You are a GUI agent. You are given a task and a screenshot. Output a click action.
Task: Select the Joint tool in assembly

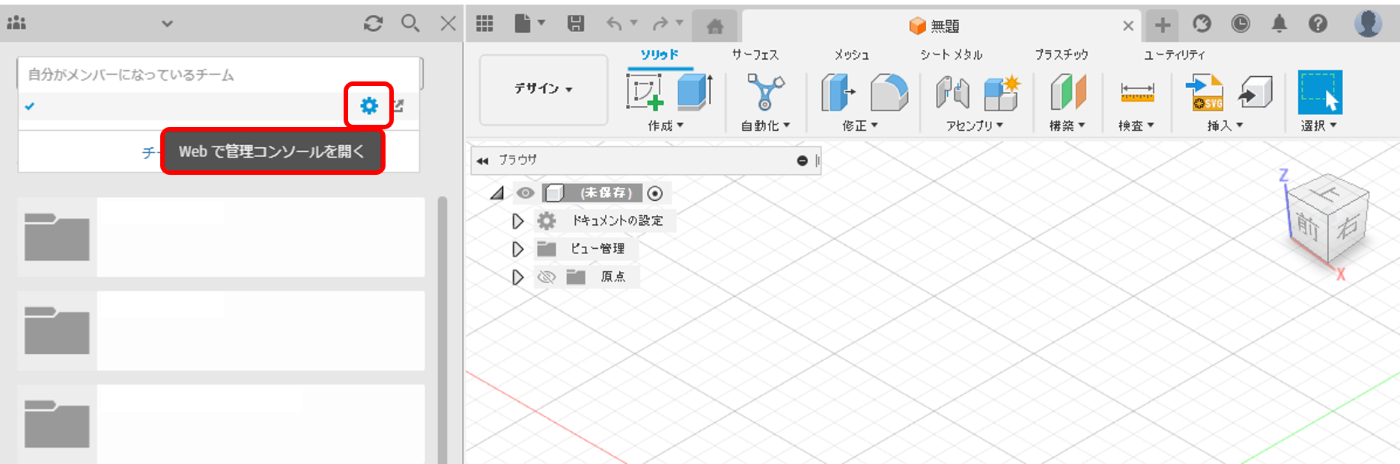(x=951, y=92)
